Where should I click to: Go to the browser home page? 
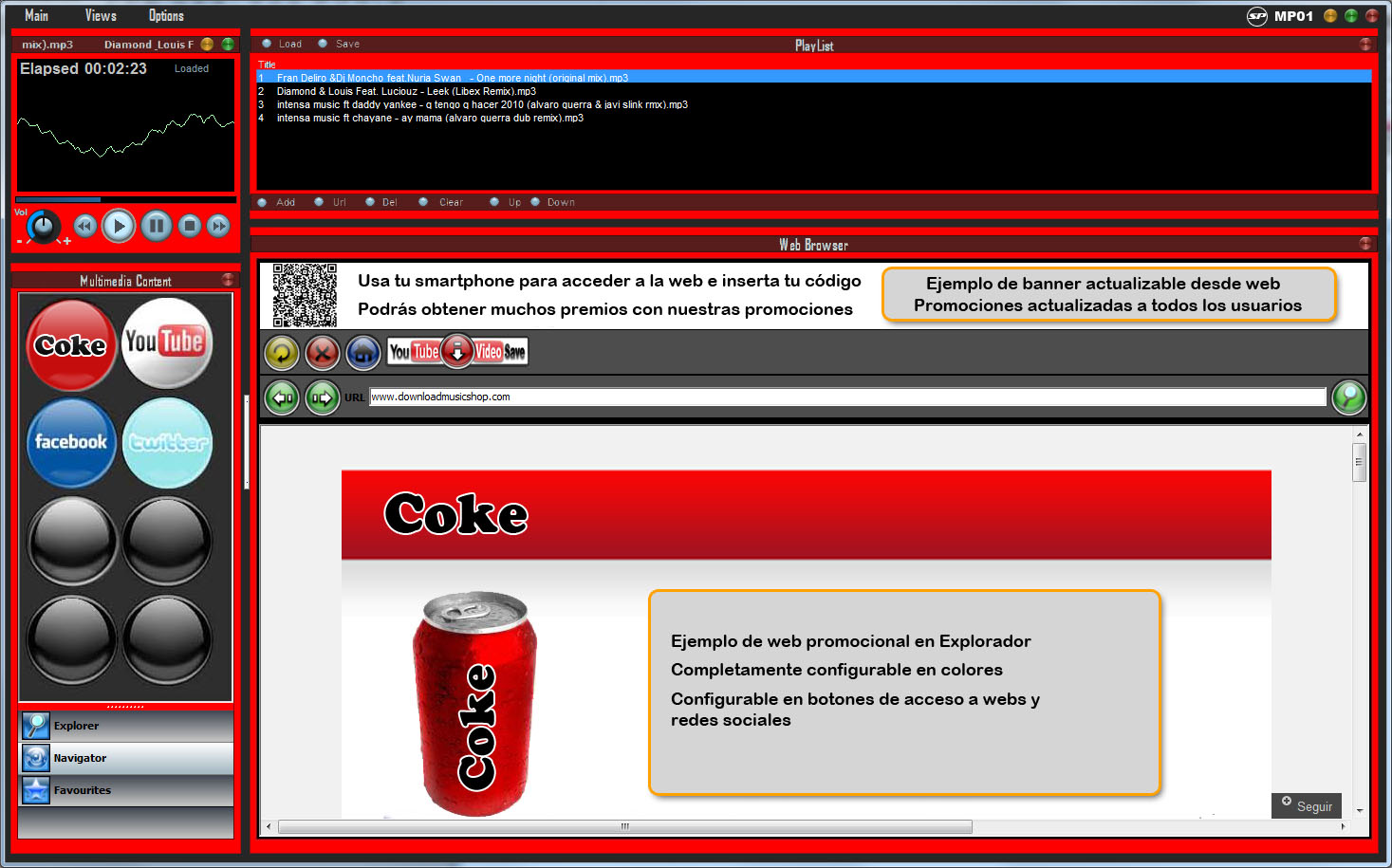click(x=363, y=353)
